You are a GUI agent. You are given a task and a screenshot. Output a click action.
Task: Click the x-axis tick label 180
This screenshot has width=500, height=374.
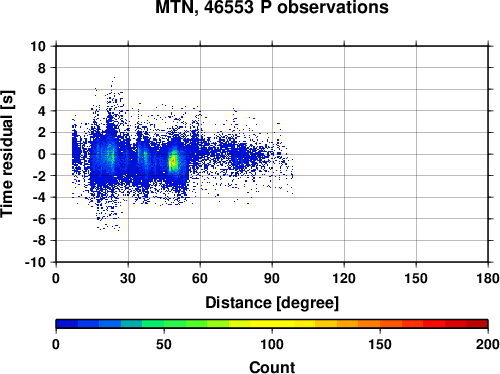point(488,278)
